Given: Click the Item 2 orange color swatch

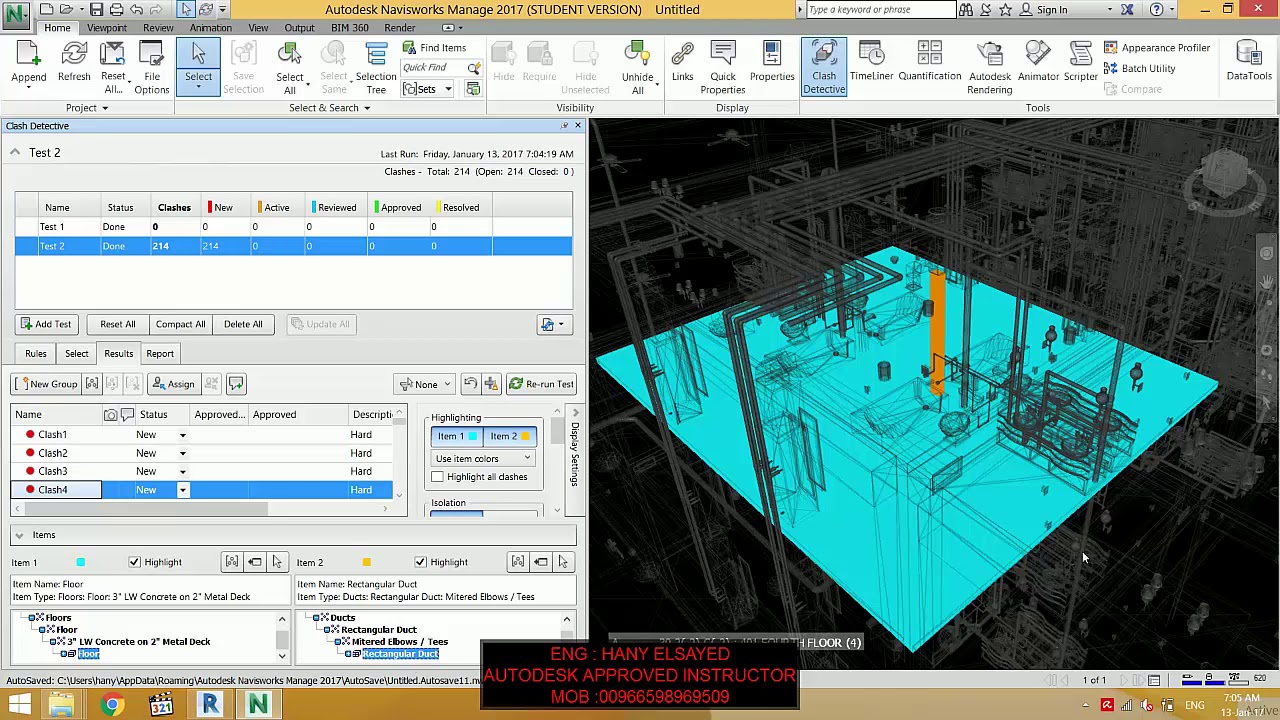Looking at the screenshot, I should [367, 562].
